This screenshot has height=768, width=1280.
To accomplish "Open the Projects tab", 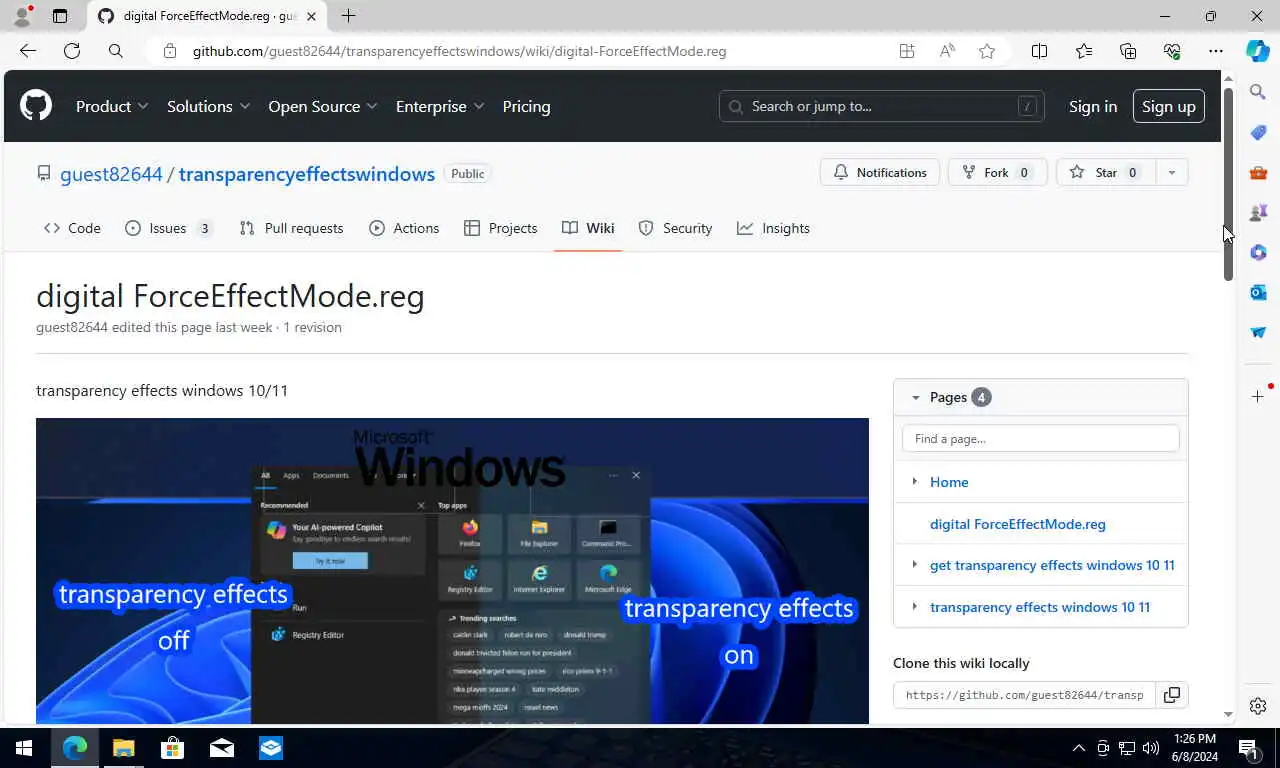I will 501,228.
